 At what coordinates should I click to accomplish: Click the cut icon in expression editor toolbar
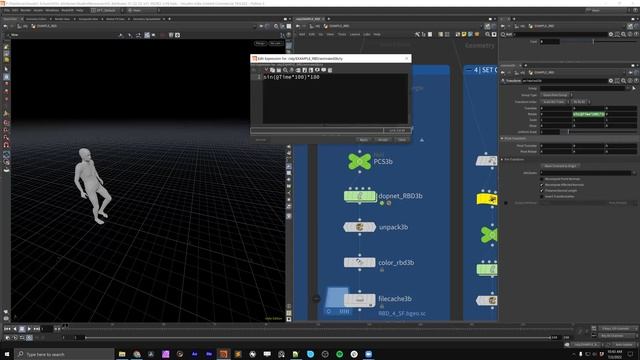coord(266,70)
